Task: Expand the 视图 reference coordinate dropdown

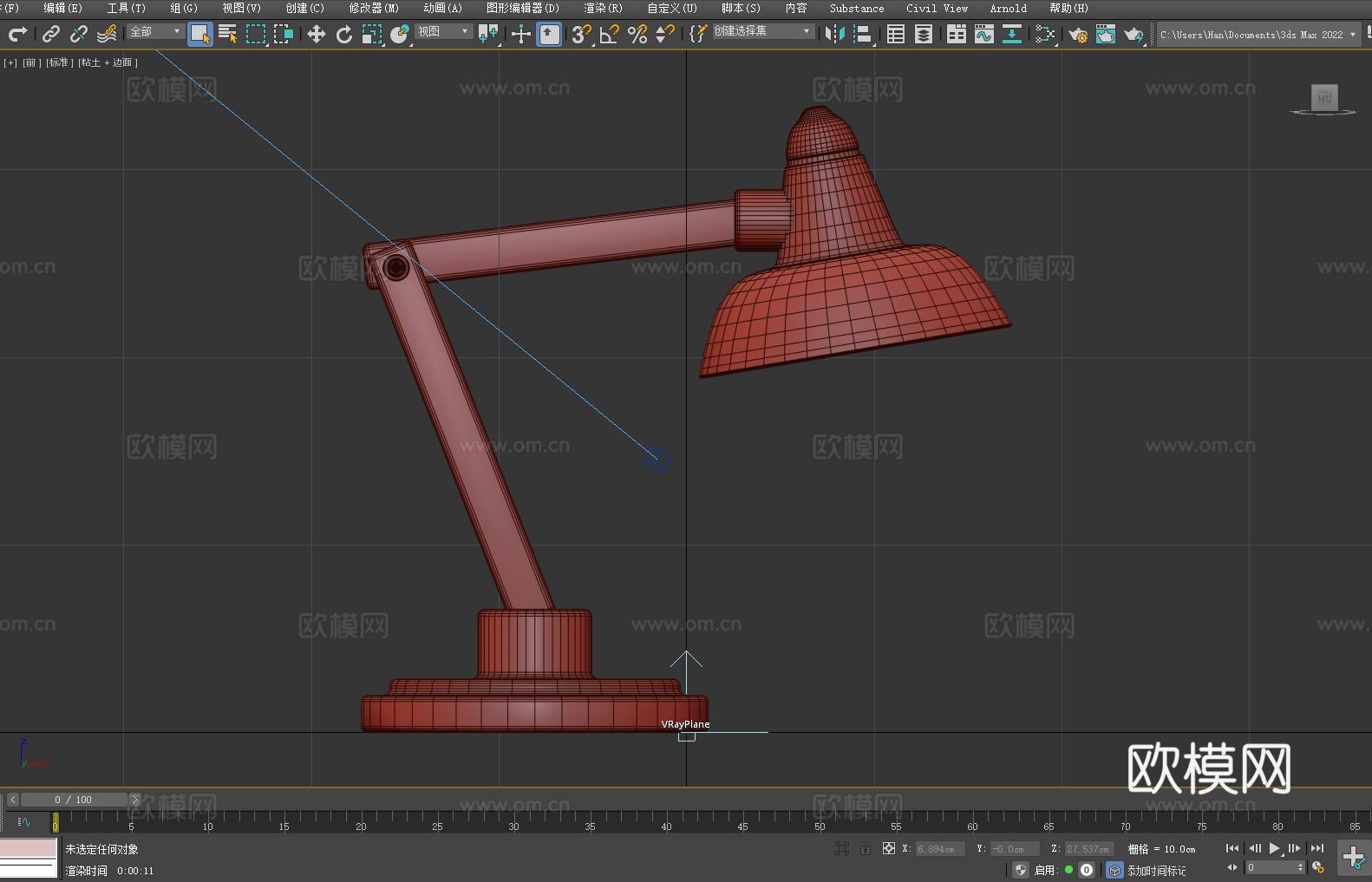Action: pyautogui.click(x=443, y=32)
